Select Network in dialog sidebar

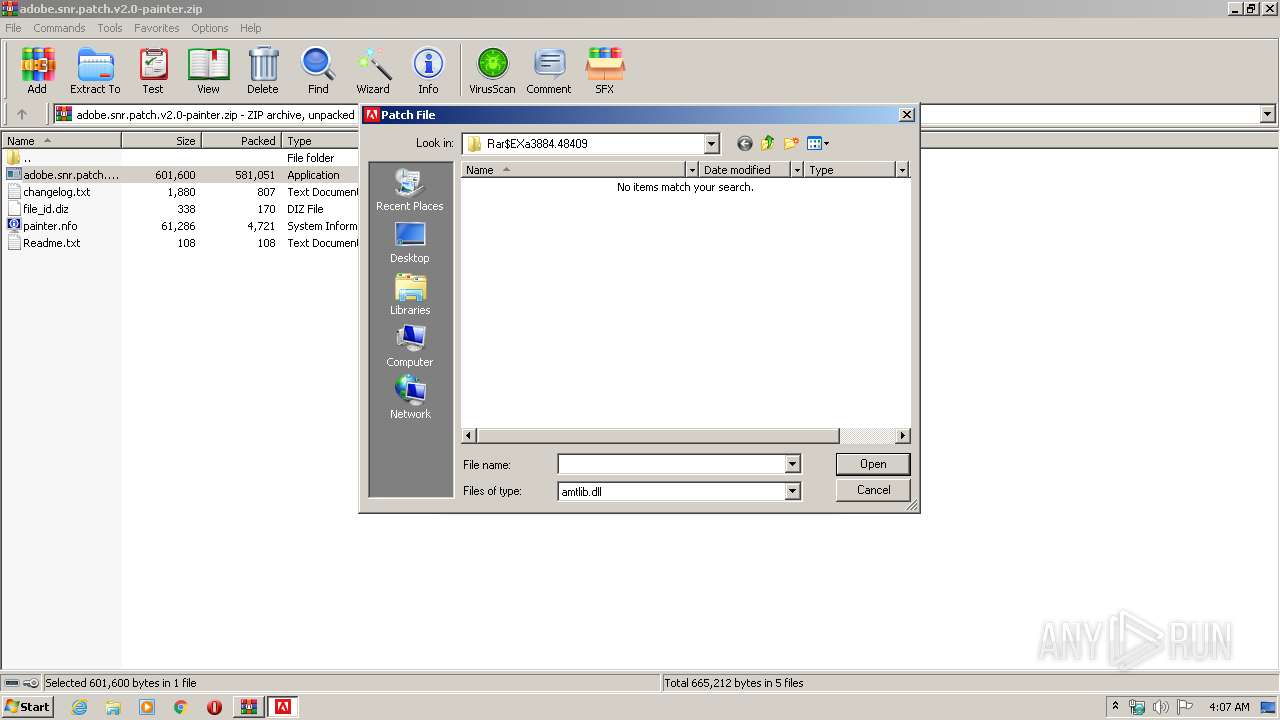coord(410,399)
